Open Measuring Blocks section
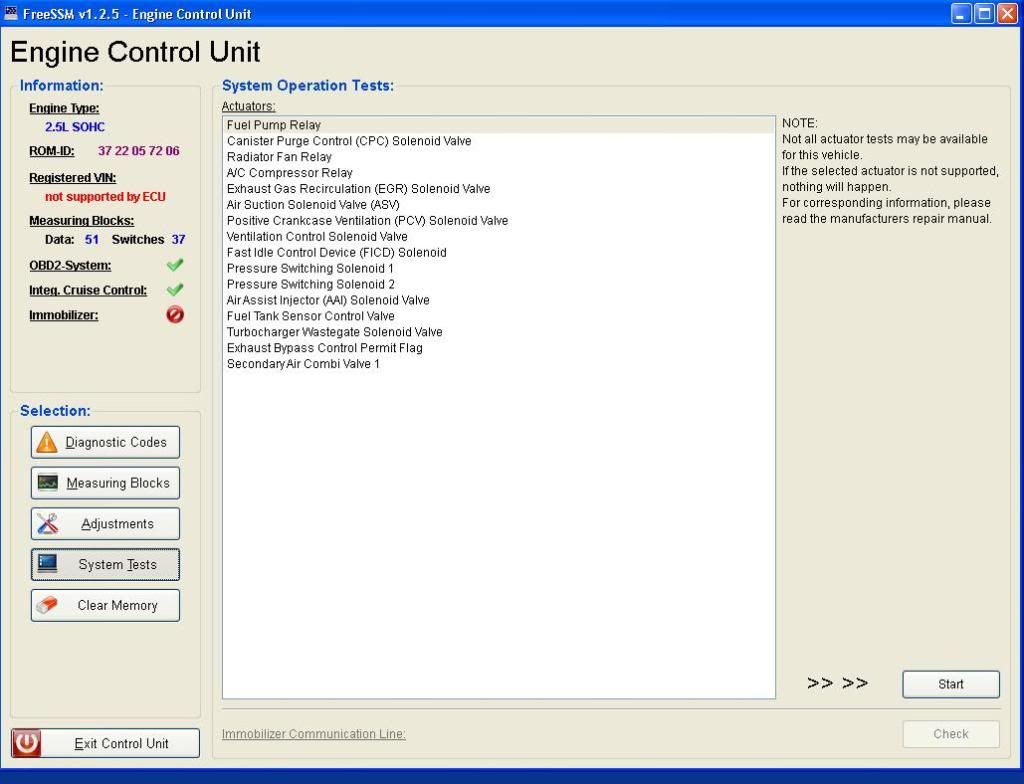The height and width of the screenshot is (784, 1024). click(105, 483)
